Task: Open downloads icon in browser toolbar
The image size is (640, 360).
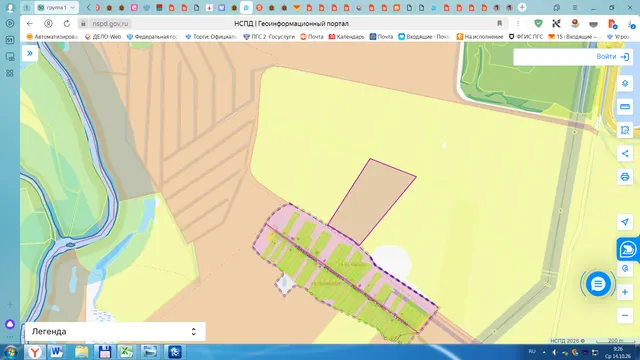Action: [x=631, y=24]
